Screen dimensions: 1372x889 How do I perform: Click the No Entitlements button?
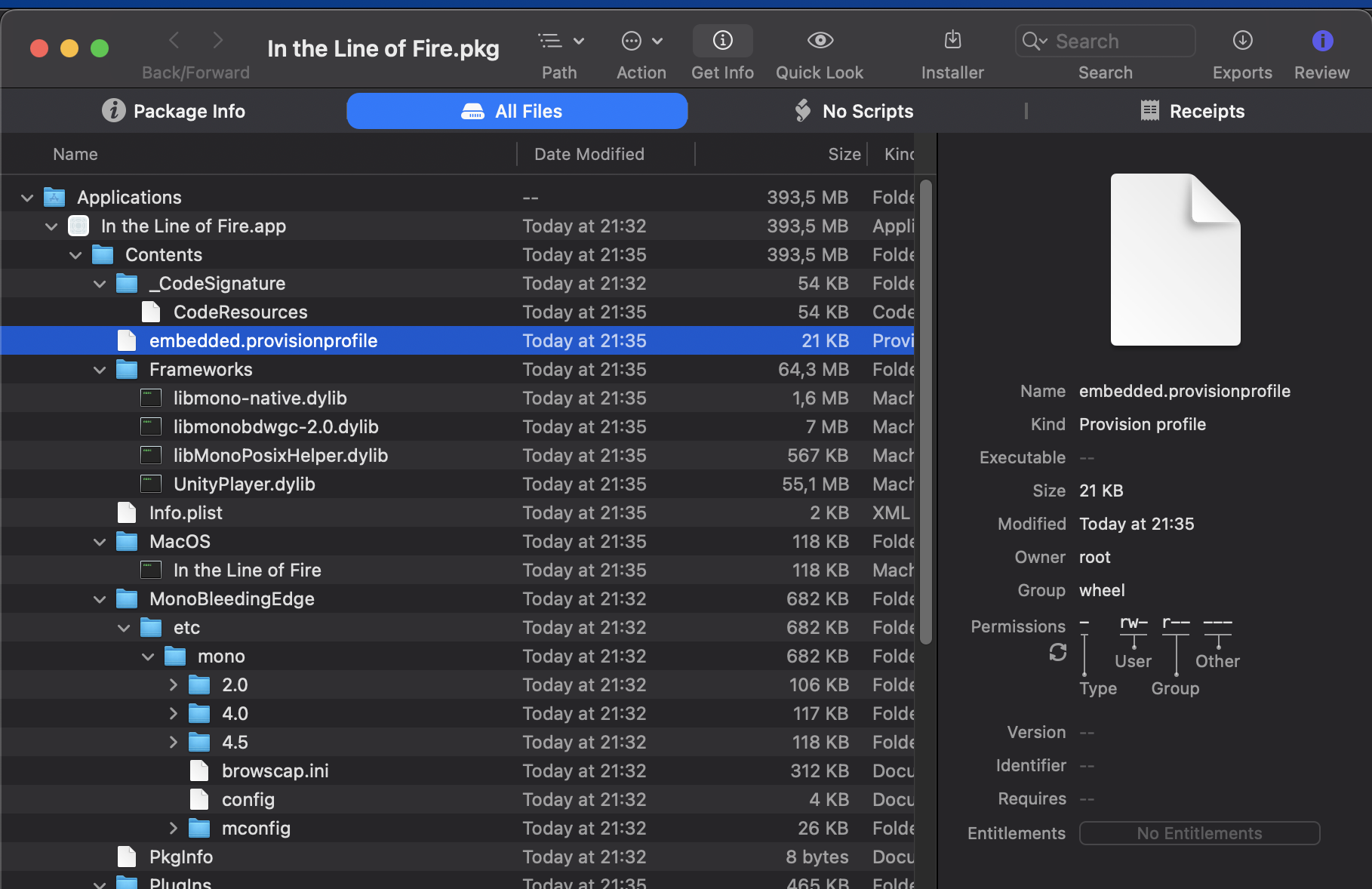click(x=1198, y=833)
